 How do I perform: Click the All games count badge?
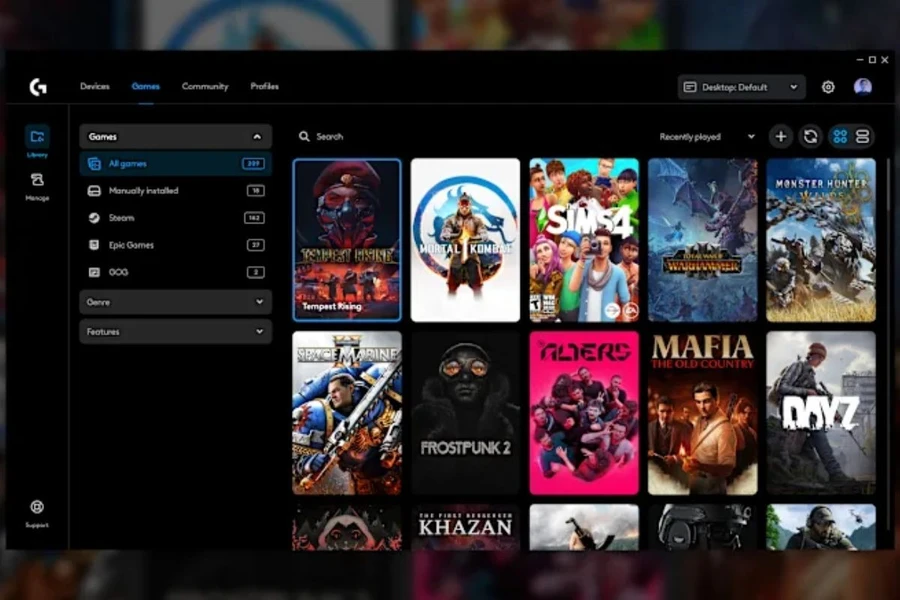point(253,164)
